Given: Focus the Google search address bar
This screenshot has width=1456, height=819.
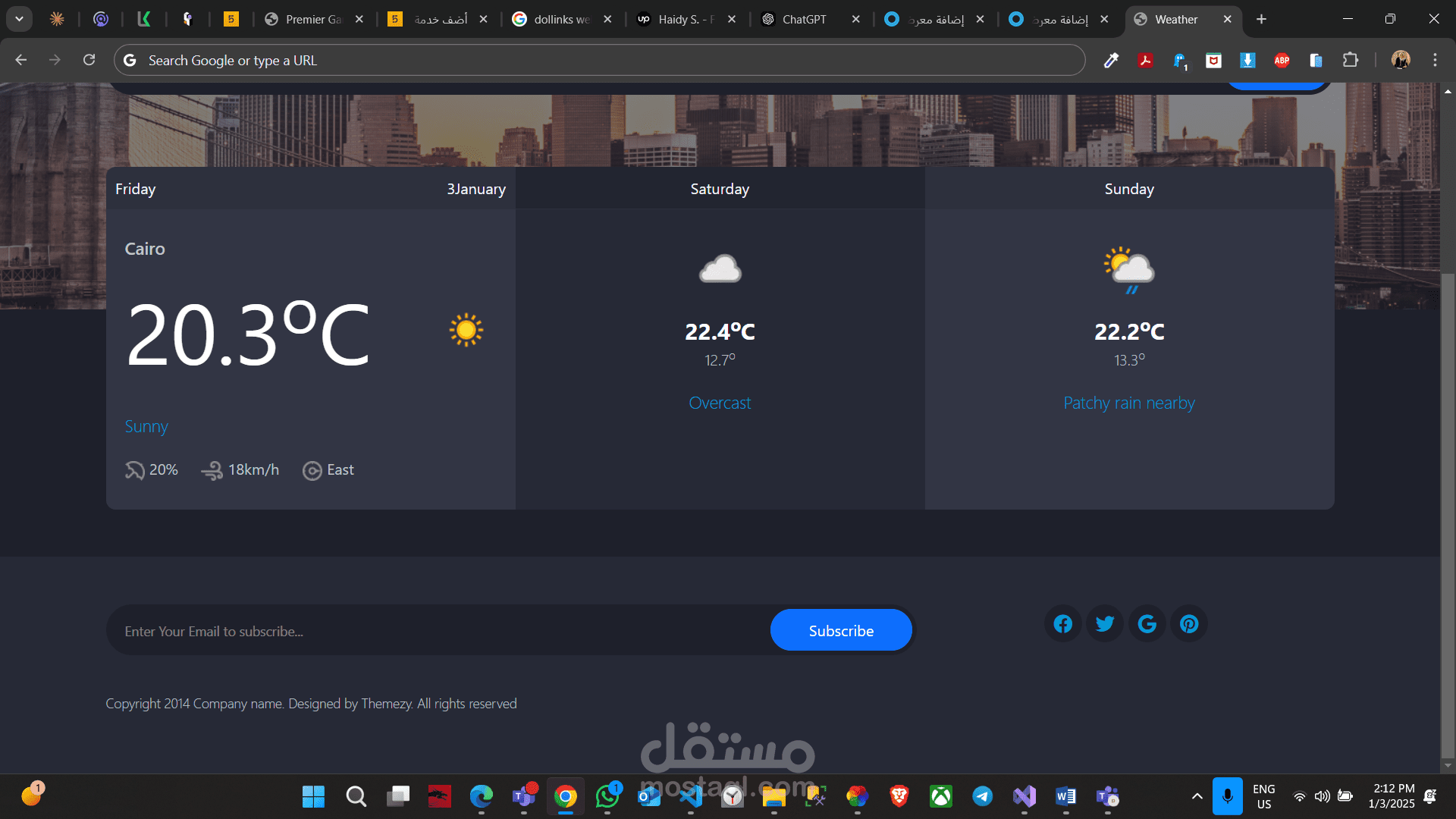Looking at the screenshot, I should tap(599, 60).
